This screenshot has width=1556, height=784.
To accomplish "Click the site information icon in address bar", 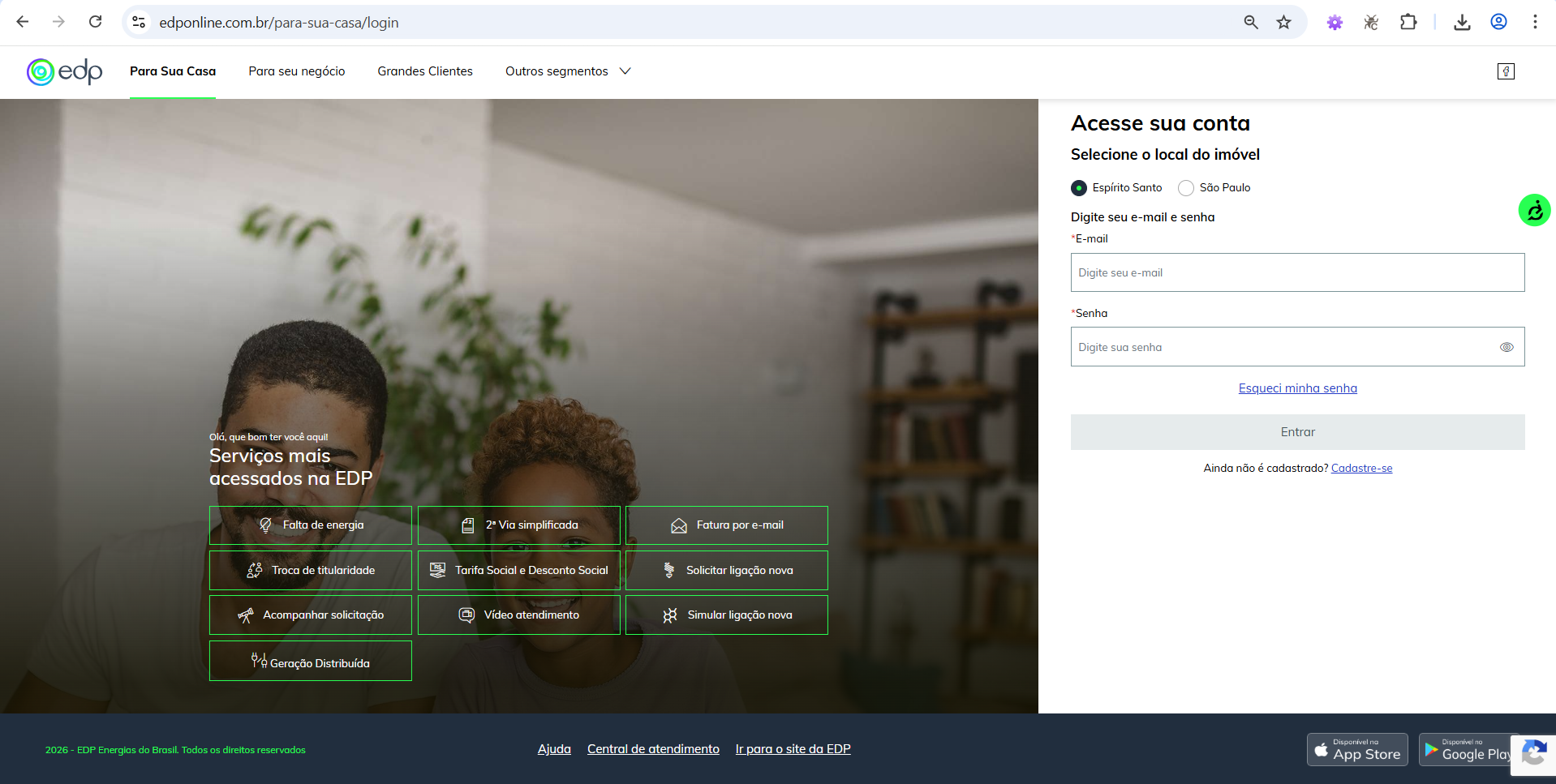I will pyautogui.click(x=139, y=23).
